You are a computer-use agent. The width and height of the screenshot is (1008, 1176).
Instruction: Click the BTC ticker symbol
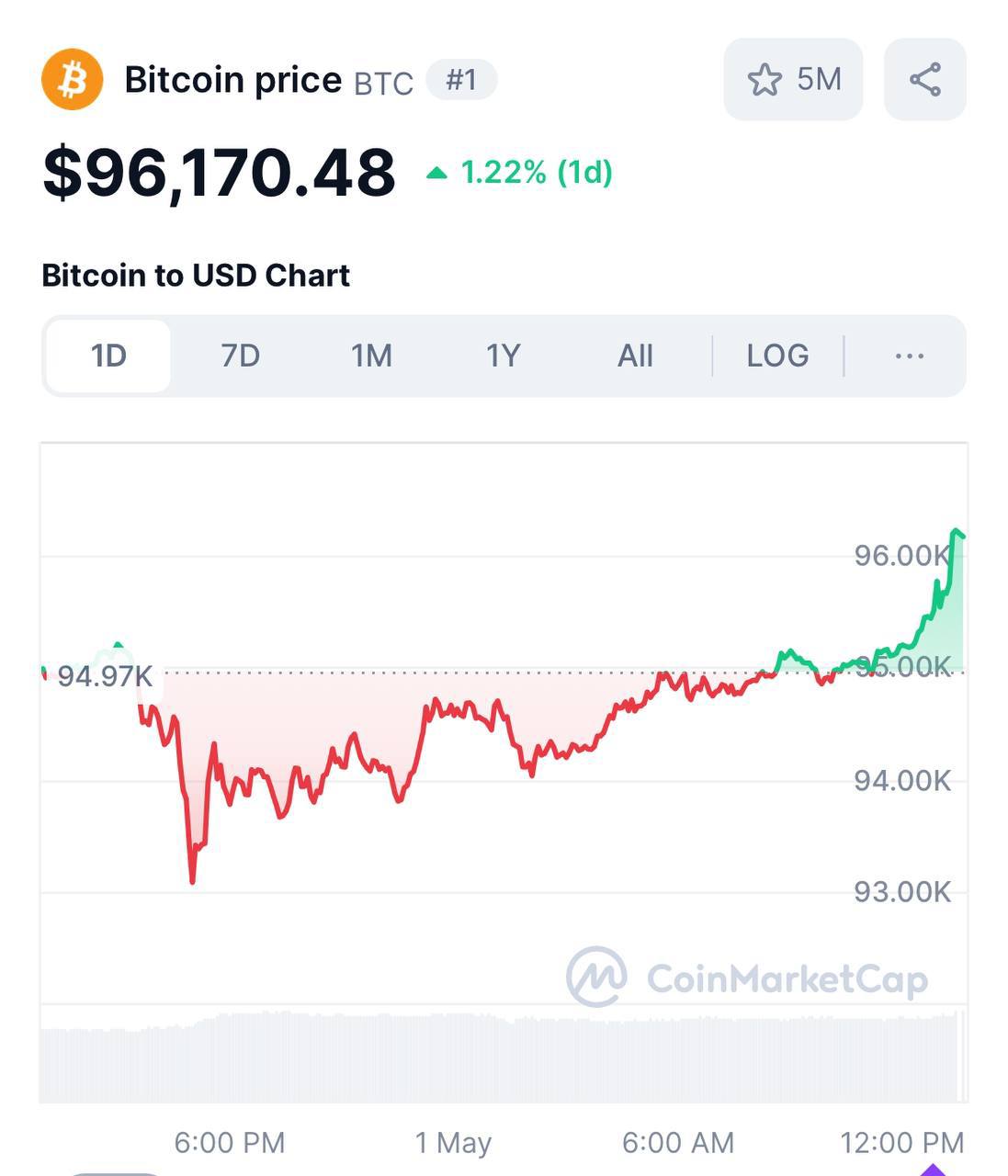click(383, 84)
